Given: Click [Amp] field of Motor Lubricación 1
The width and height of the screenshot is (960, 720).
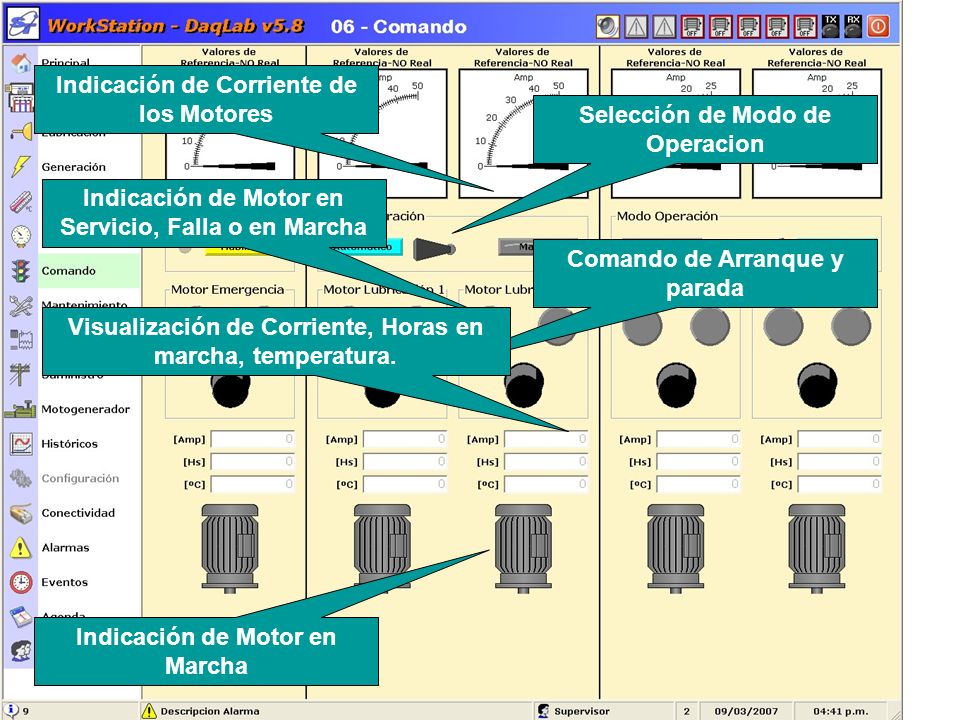Looking at the screenshot, I should click(x=405, y=439).
